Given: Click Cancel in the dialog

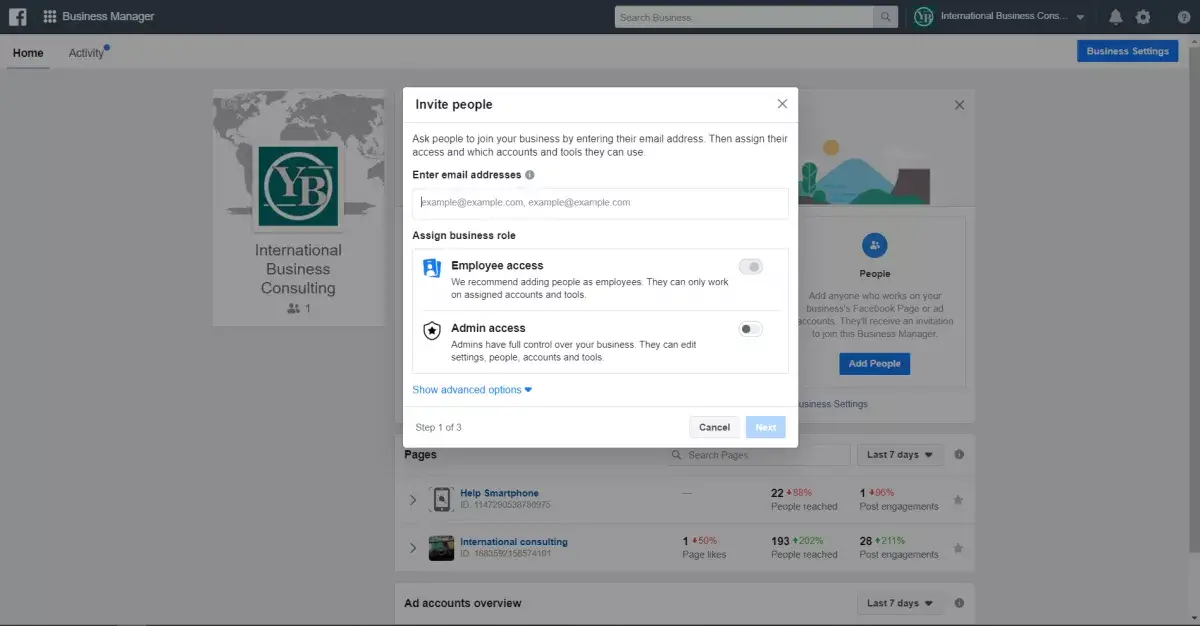Looking at the screenshot, I should click(x=714, y=427).
